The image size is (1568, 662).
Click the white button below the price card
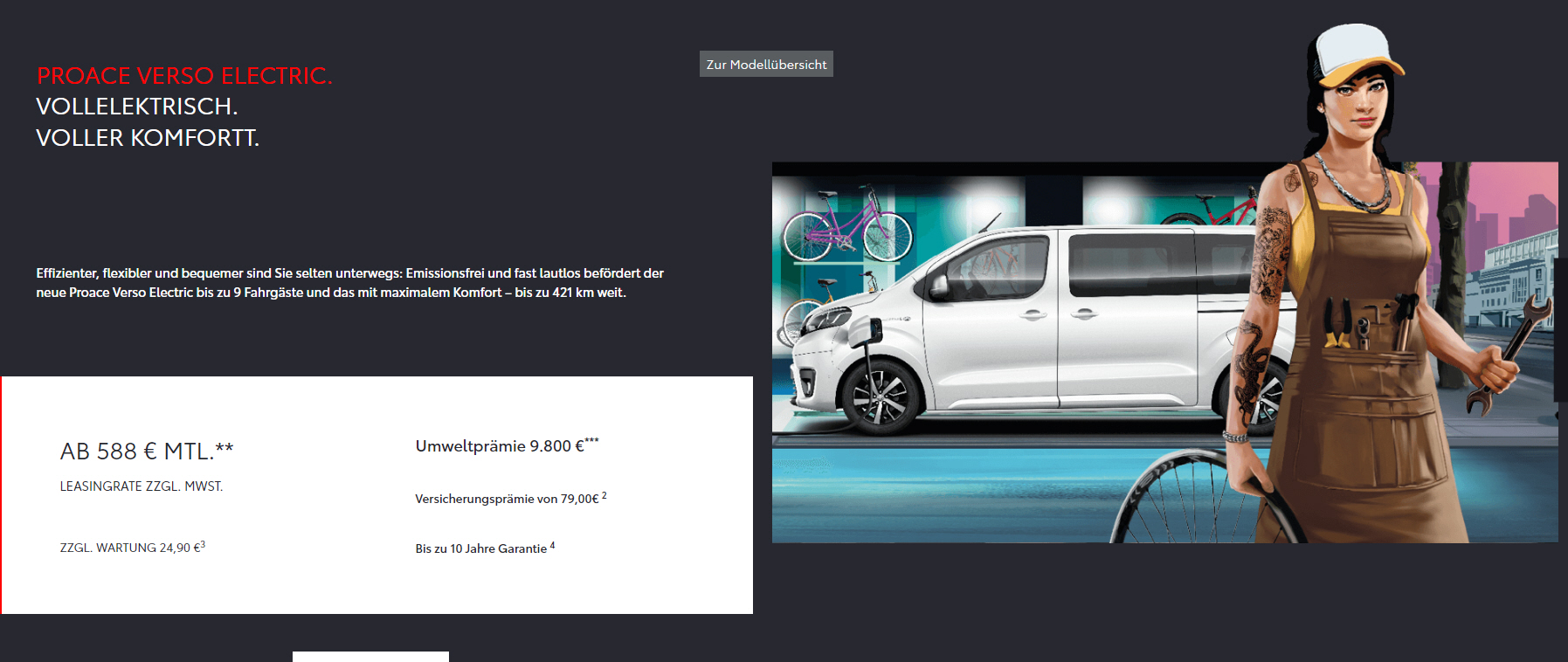pyautogui.click(x=370, y=657)
